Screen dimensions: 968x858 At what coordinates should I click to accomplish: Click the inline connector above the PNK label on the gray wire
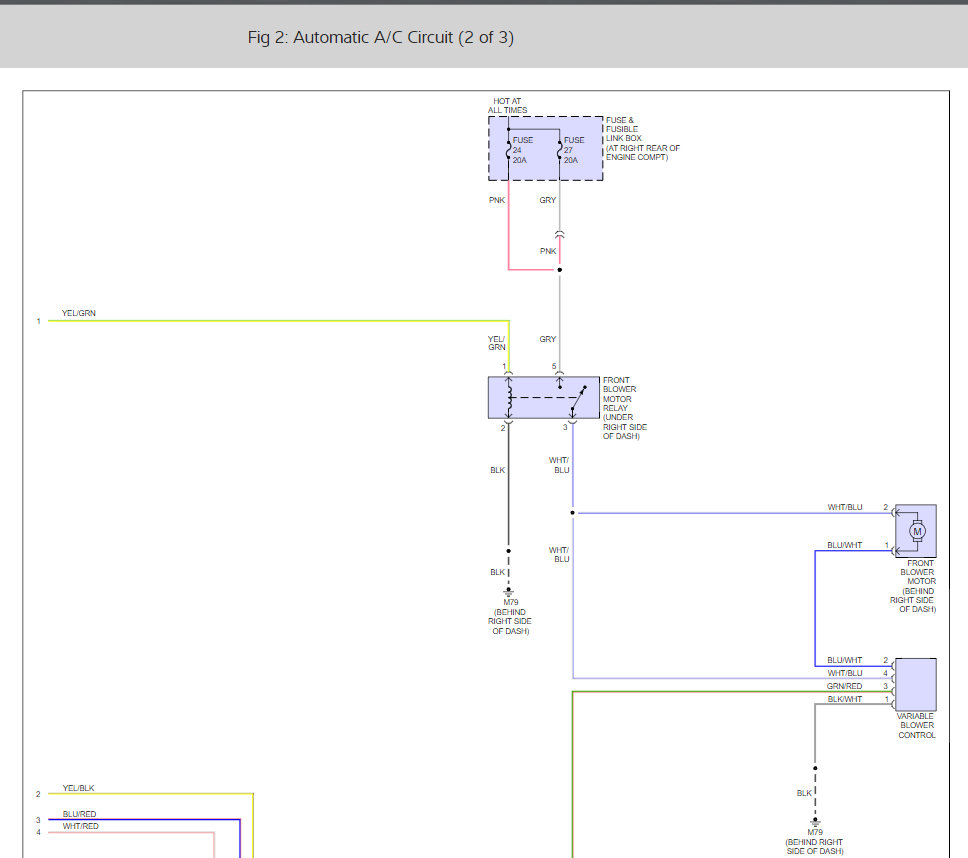tap(560, 234)
